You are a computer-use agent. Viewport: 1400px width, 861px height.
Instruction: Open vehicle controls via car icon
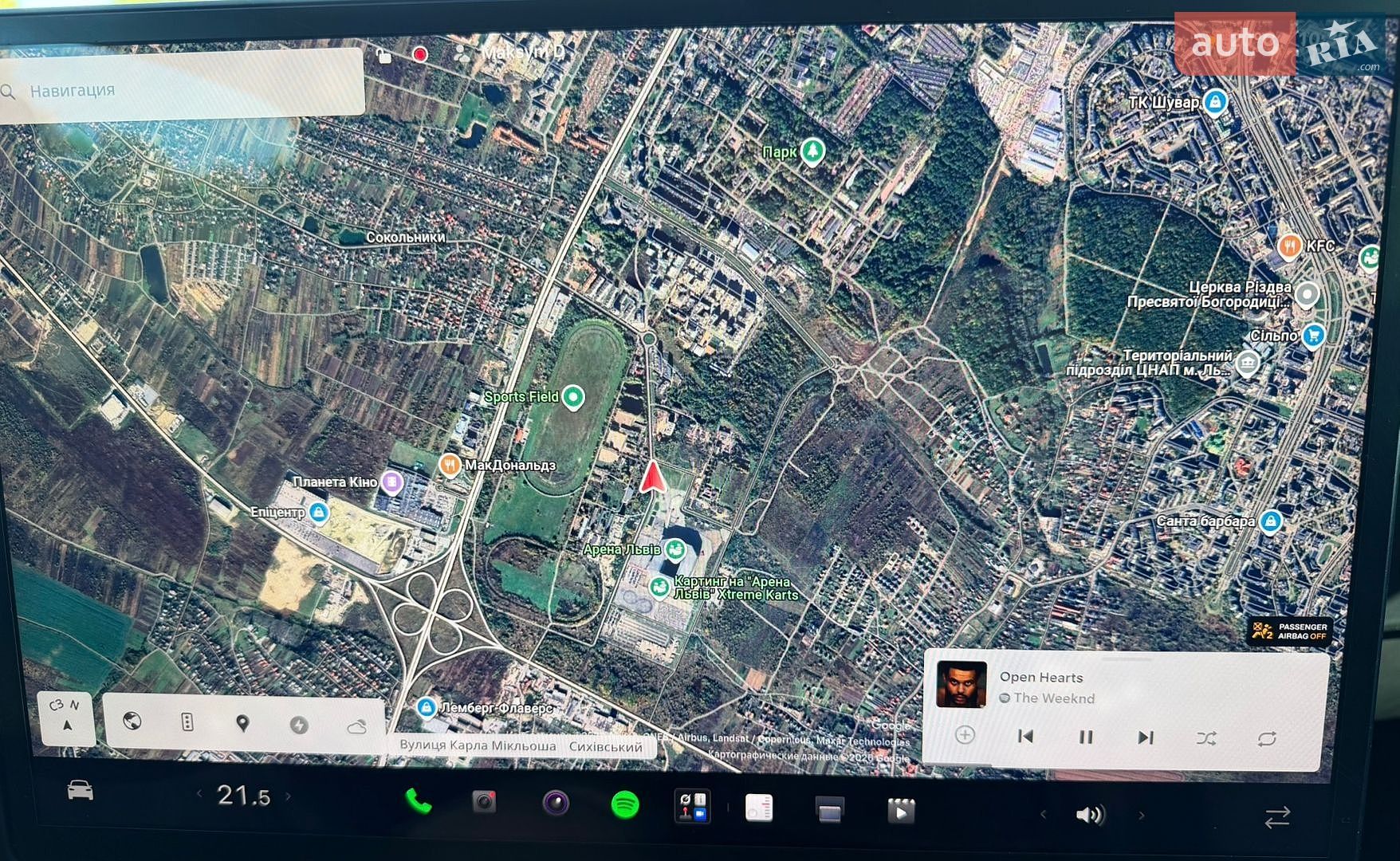80,790
